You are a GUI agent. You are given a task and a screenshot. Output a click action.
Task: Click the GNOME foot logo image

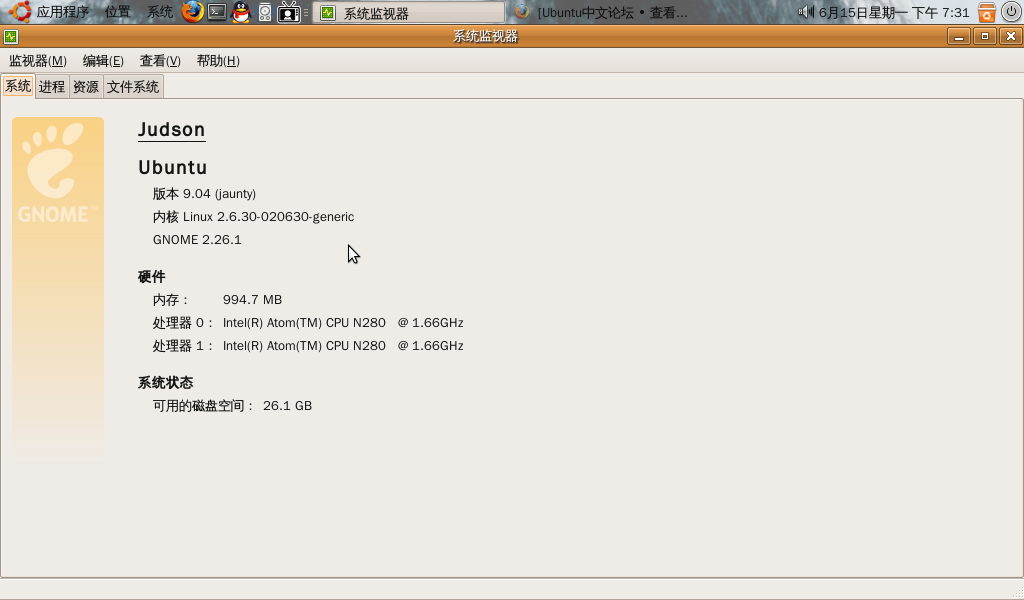[57, 172]
